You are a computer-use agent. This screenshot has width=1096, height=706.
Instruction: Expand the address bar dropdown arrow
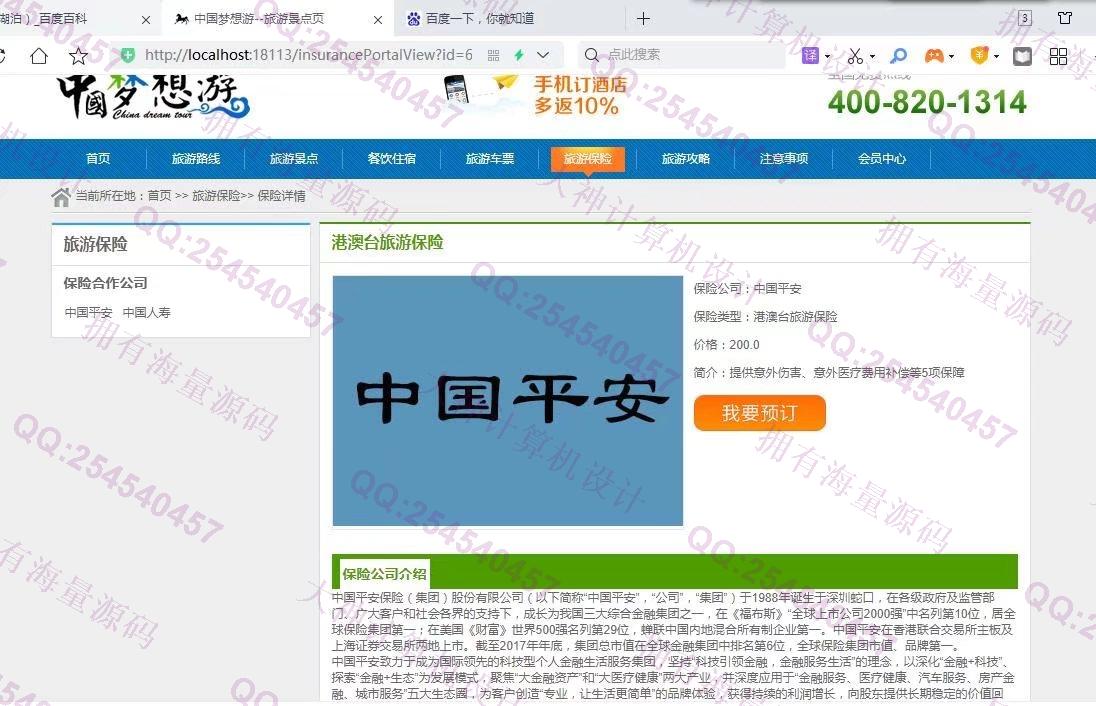(x=543, y=55)
